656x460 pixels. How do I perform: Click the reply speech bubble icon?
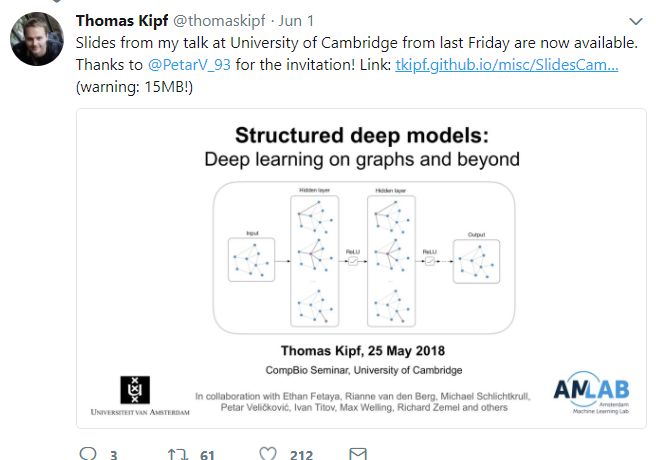point(88,454)
